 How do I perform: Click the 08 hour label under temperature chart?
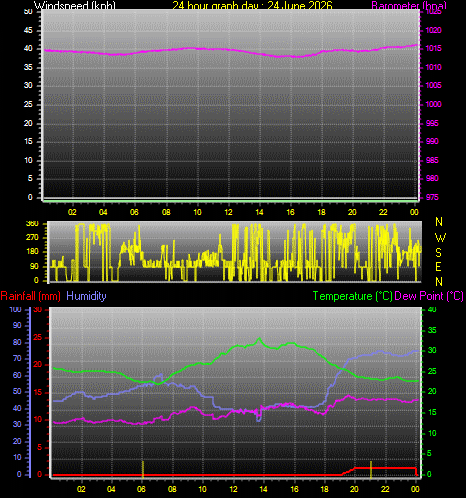172,489
